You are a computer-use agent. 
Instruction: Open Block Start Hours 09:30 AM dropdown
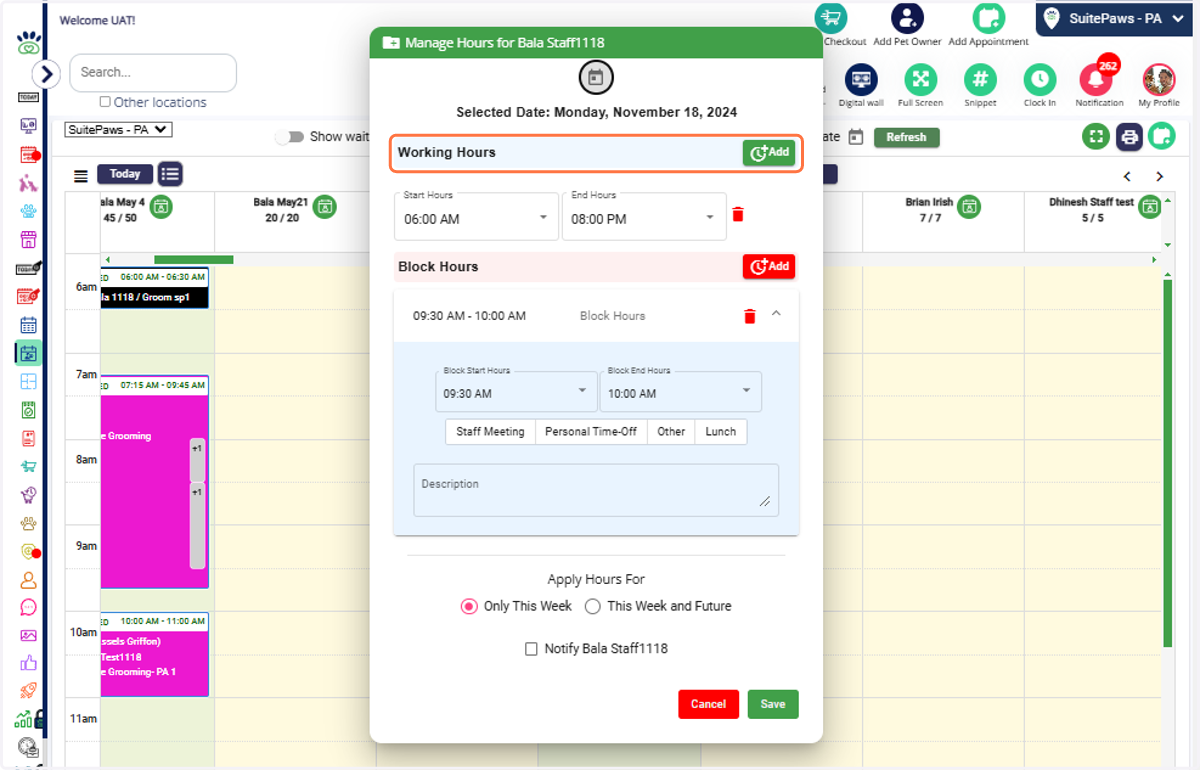[x=516, y=391]
